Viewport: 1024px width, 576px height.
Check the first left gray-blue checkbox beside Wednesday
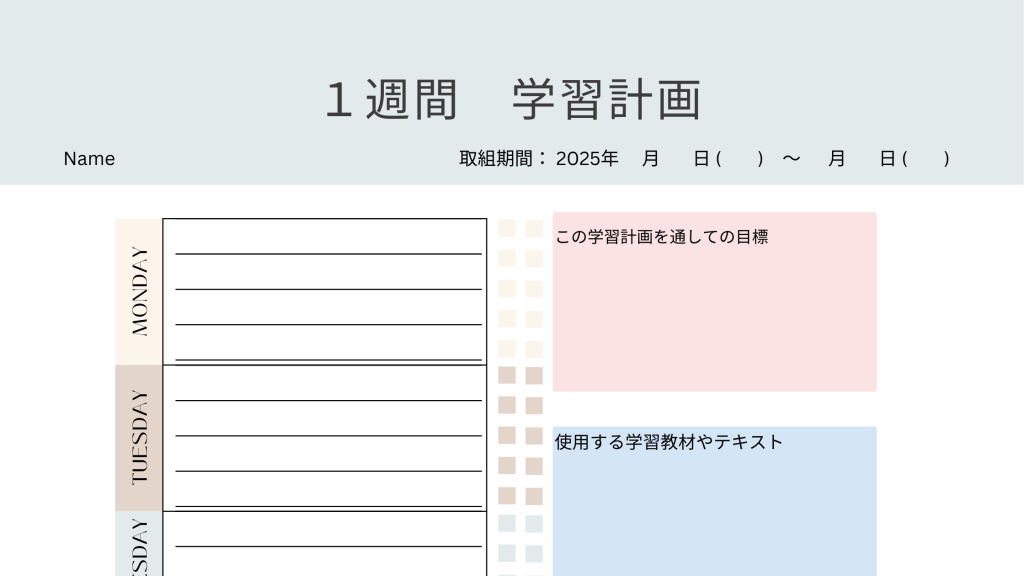pos(507,523)
